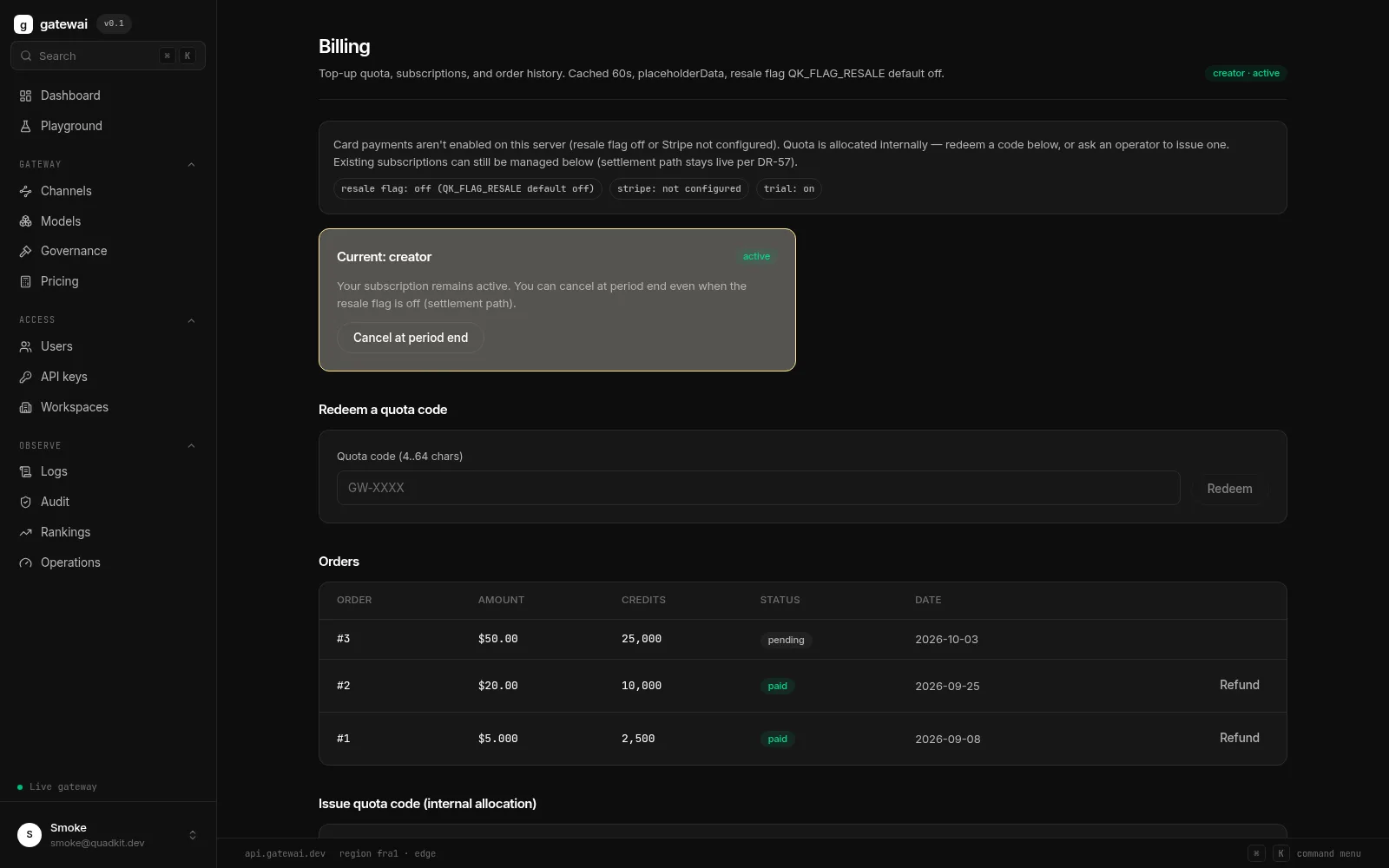Open the Governance page
Image resolution: width=1389 pixels, height=868 pixels.
point(108,251)
